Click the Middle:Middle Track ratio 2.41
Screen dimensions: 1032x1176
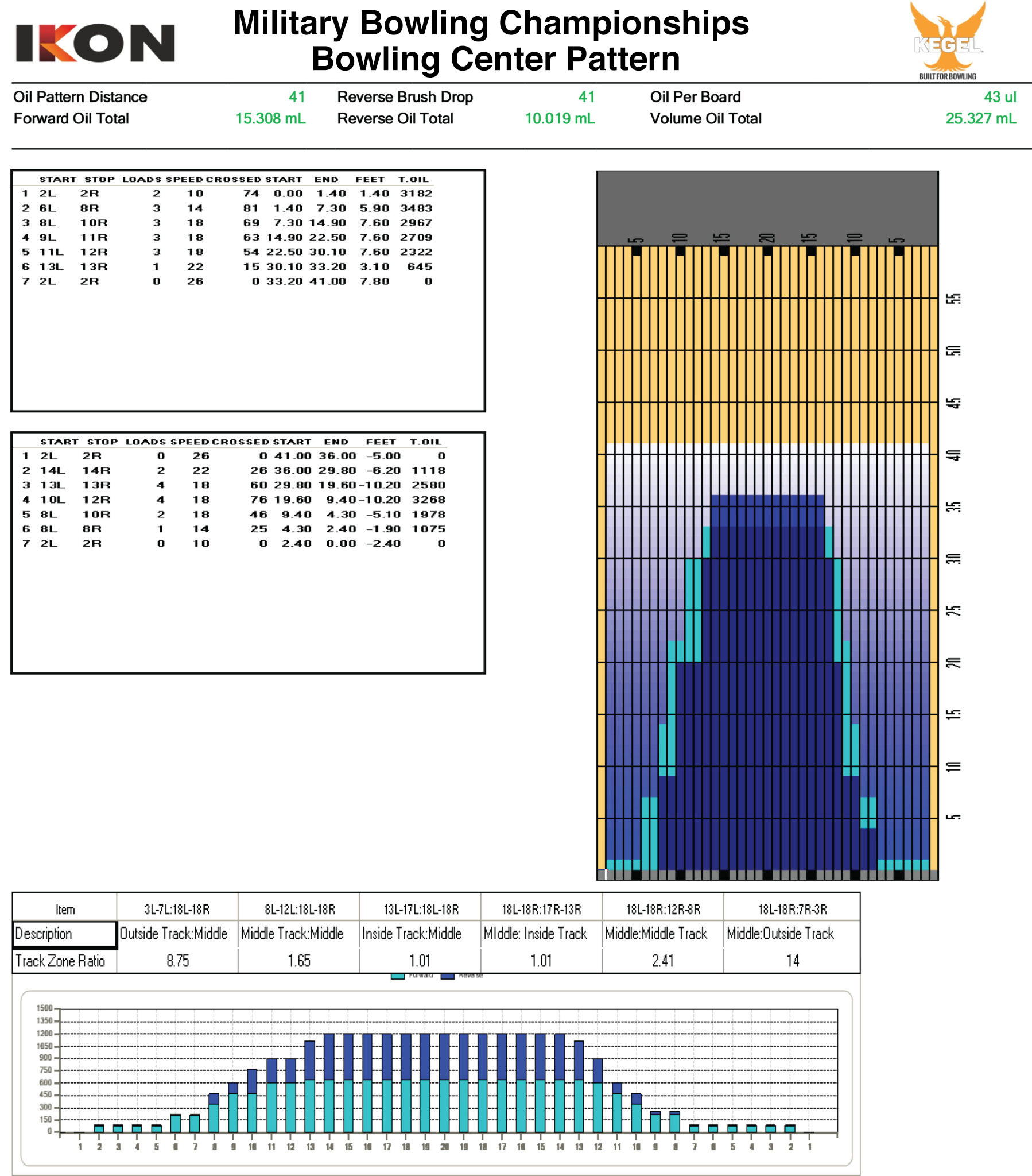click(662, 961)
